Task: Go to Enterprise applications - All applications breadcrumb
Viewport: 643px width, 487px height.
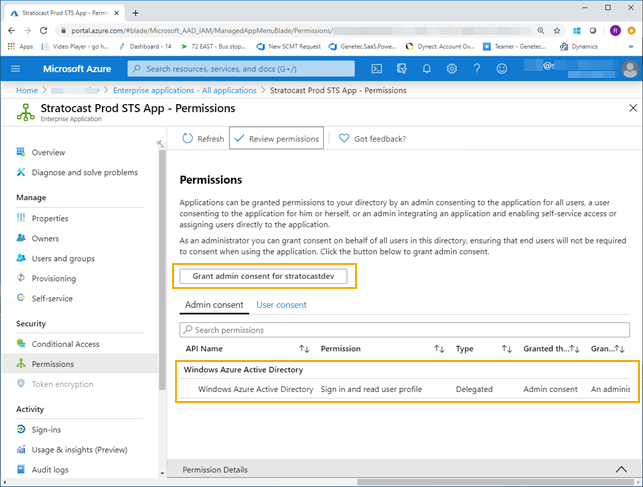Action: [185, 90]
